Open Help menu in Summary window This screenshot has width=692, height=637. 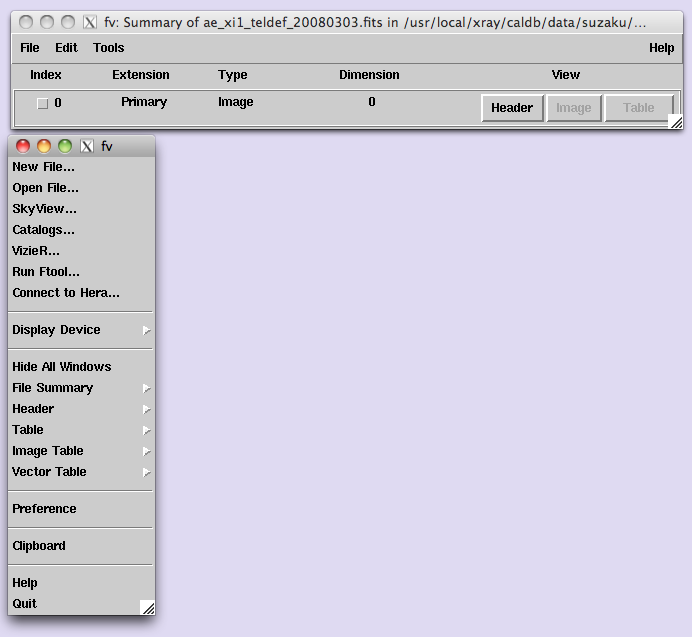coord(661,48)
